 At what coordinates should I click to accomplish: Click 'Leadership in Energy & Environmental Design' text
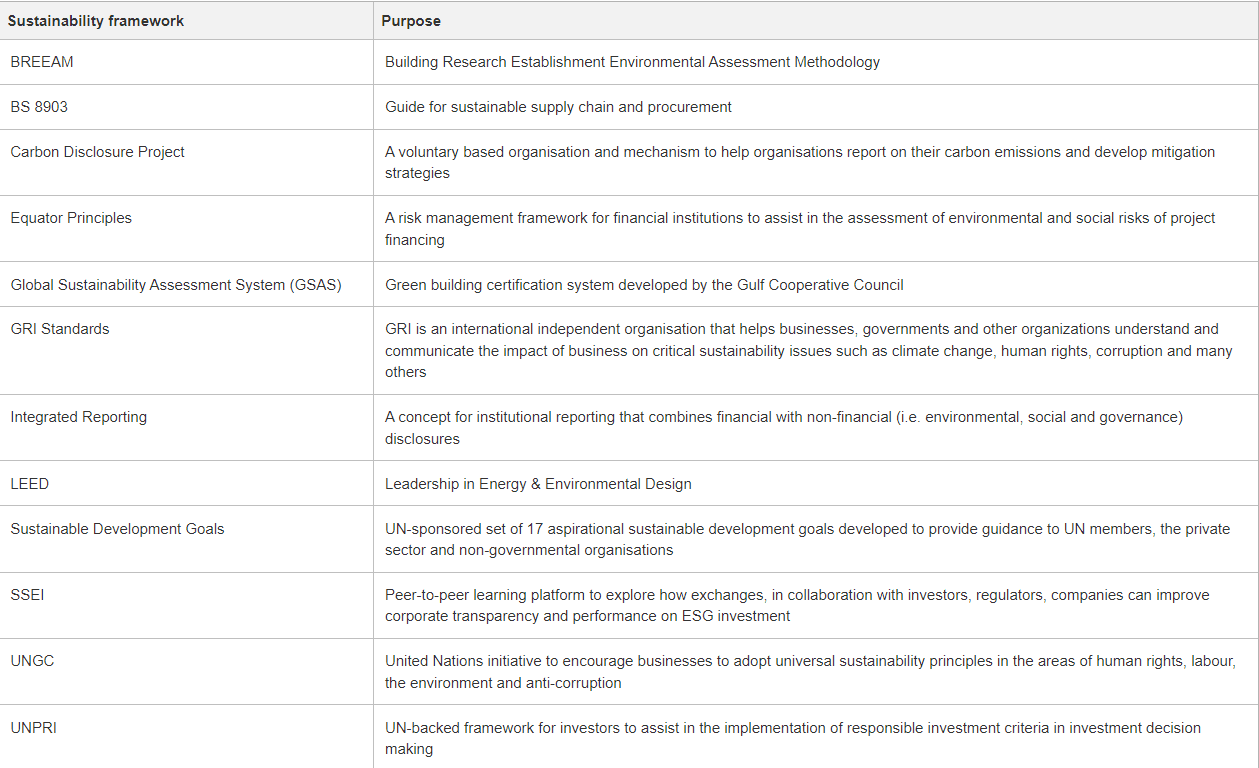(x=538, y=484)
